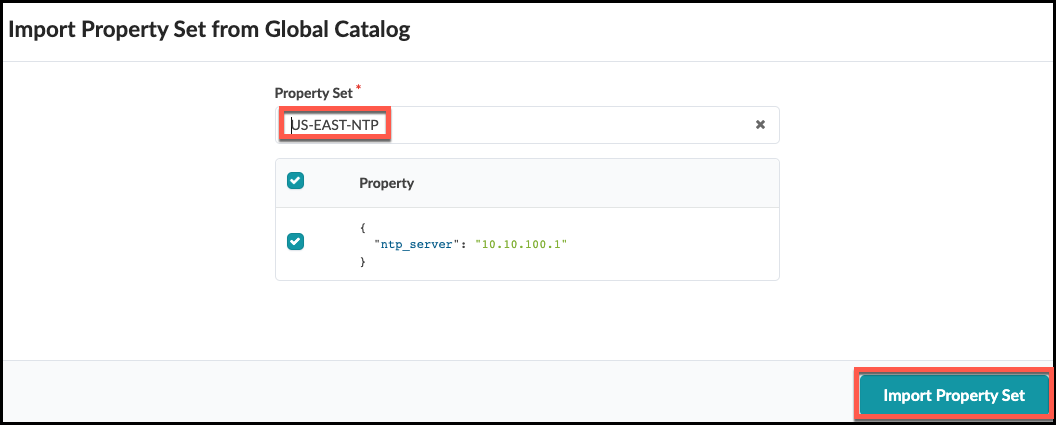The image size is (1056, 425).
Task: Click the opening brace of the JSON property
Action: (x=363, y=228)
